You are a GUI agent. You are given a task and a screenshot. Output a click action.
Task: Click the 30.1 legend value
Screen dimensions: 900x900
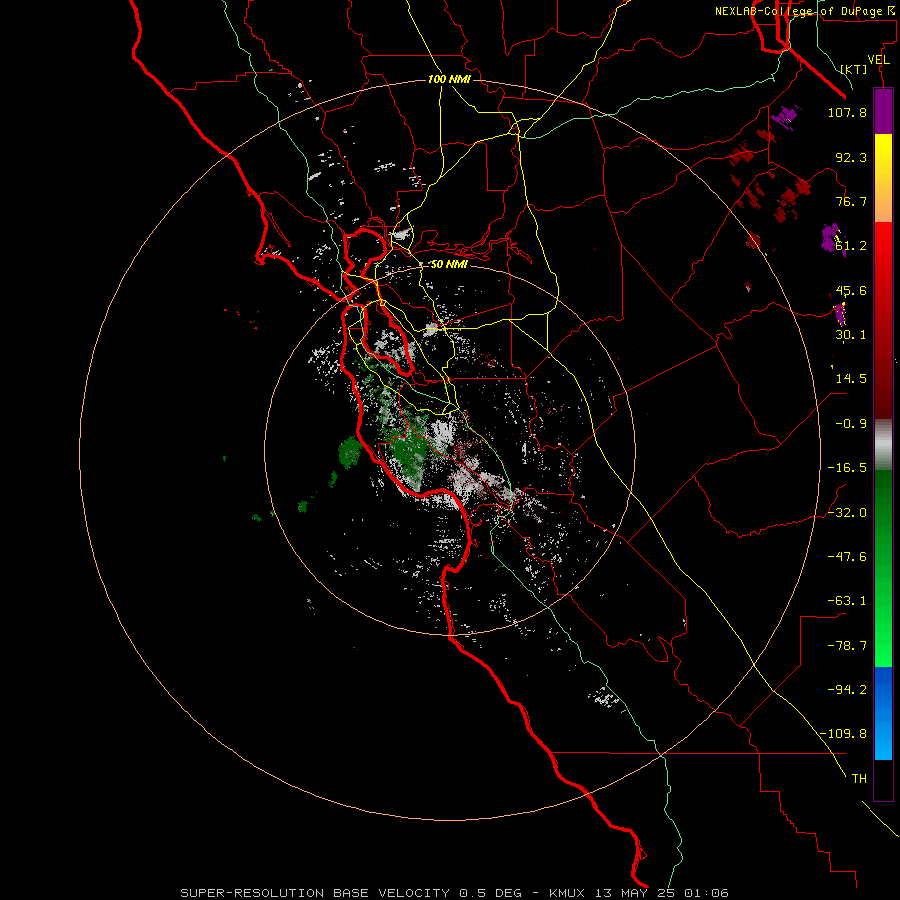point(851,335)
